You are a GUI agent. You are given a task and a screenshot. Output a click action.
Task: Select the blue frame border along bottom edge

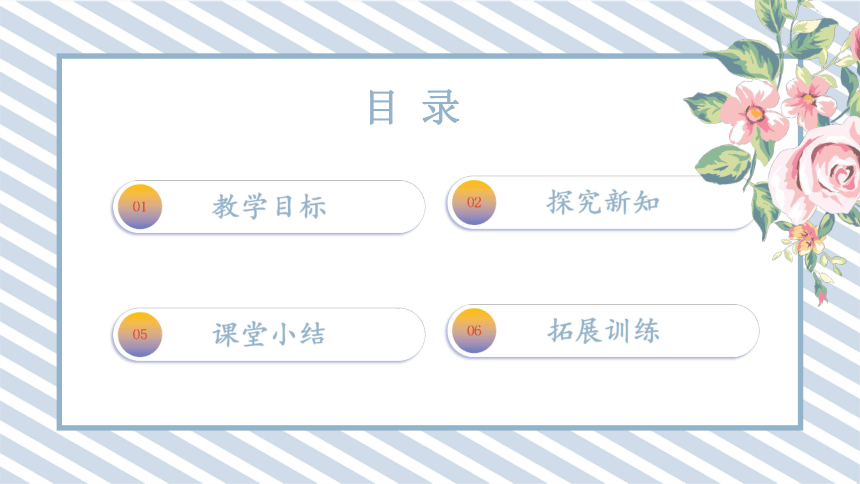point(430,426)
